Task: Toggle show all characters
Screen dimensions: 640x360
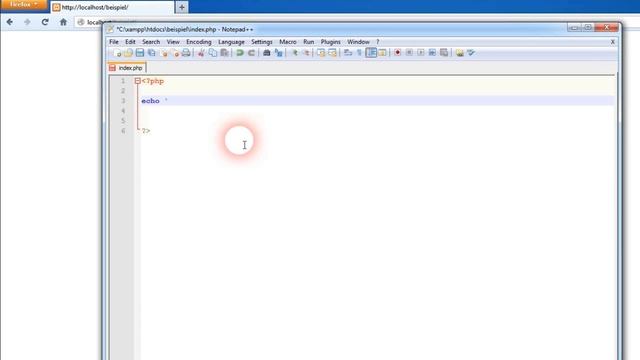Action: click(x=359, y=53)
